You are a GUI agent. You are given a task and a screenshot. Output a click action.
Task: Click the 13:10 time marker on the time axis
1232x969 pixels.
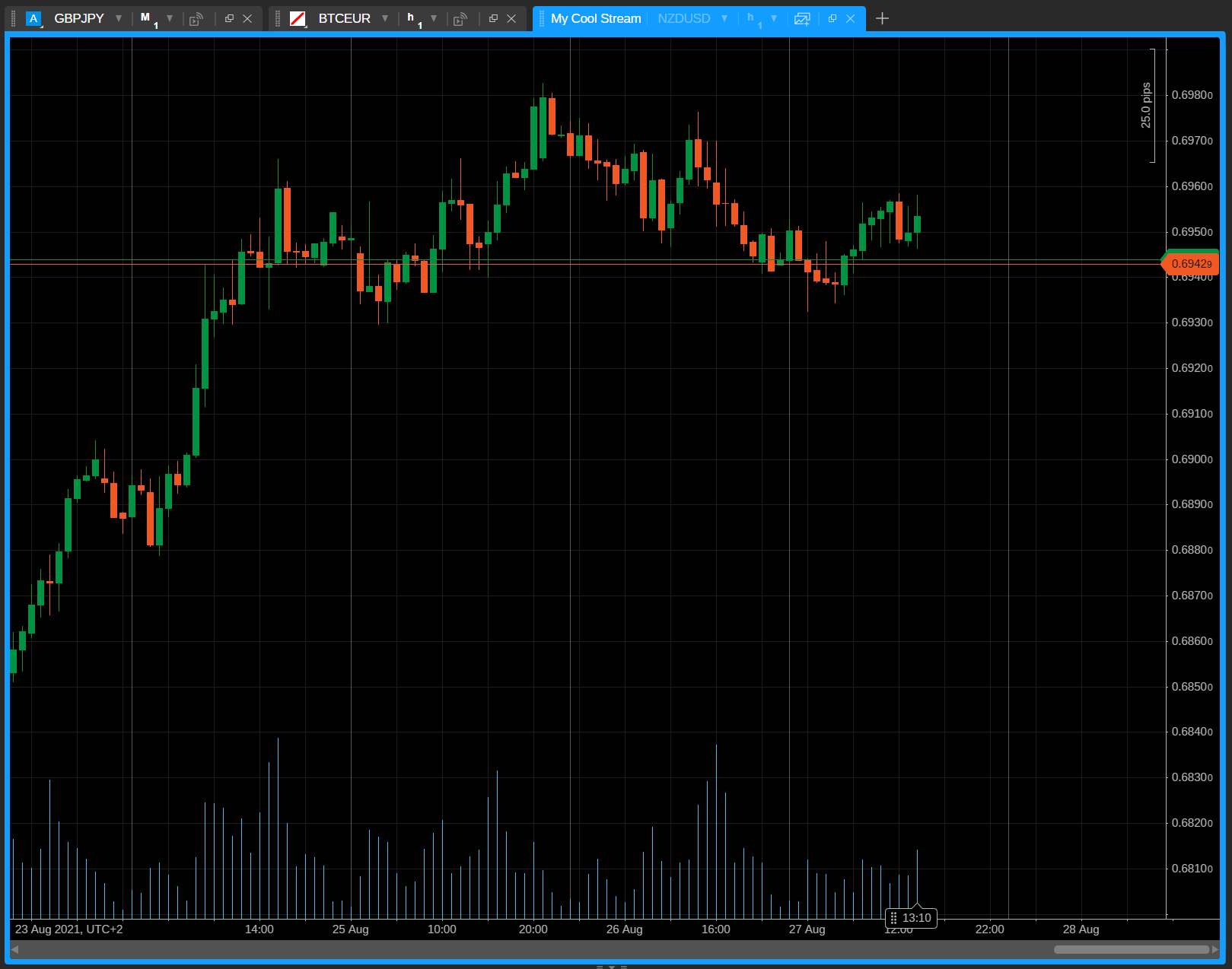point(912,918)
